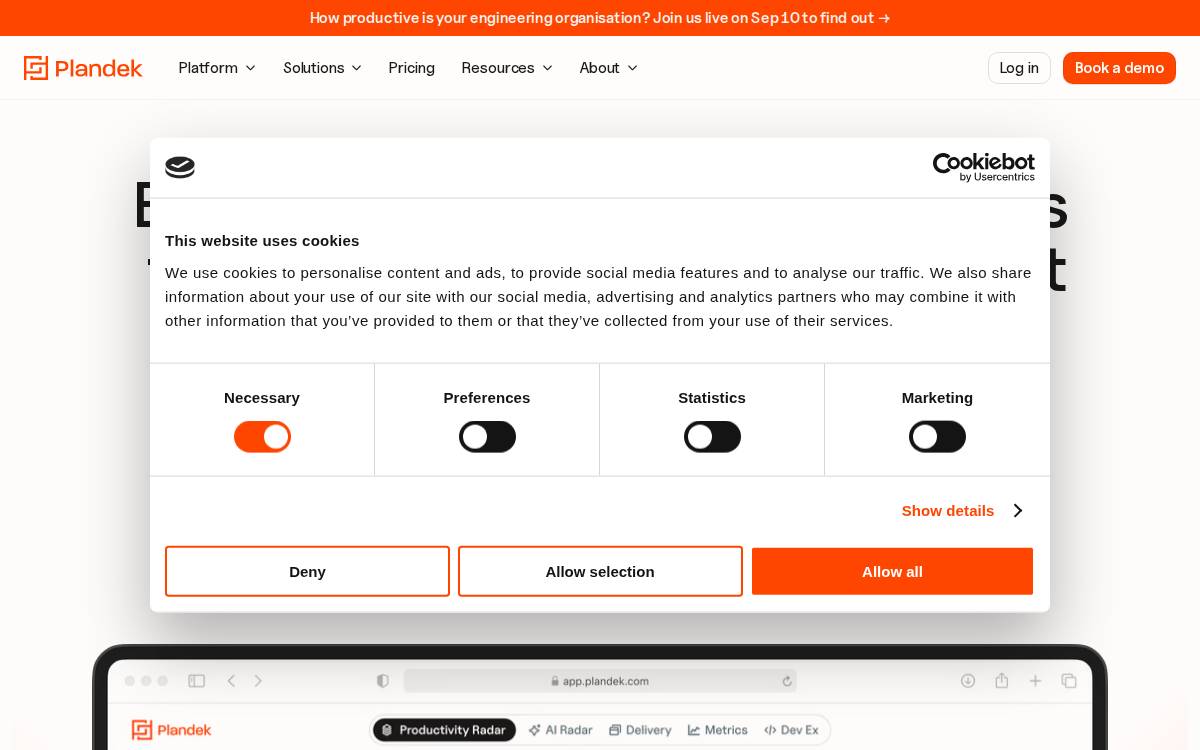Click the tab overview icon in preview browser

(x=1069, y=681)
